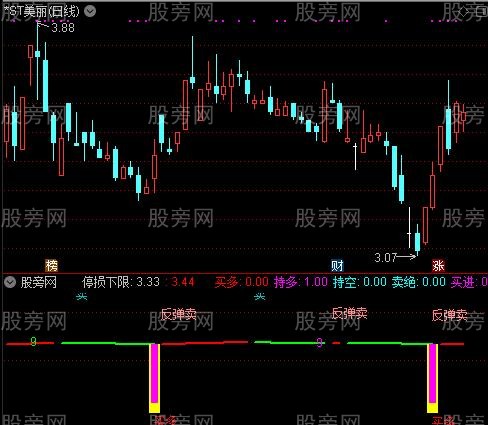Click the 卖绝: 0.00 indicator value
The height and width of the screenshot is (425, 488).
click(x=419, y=282)
